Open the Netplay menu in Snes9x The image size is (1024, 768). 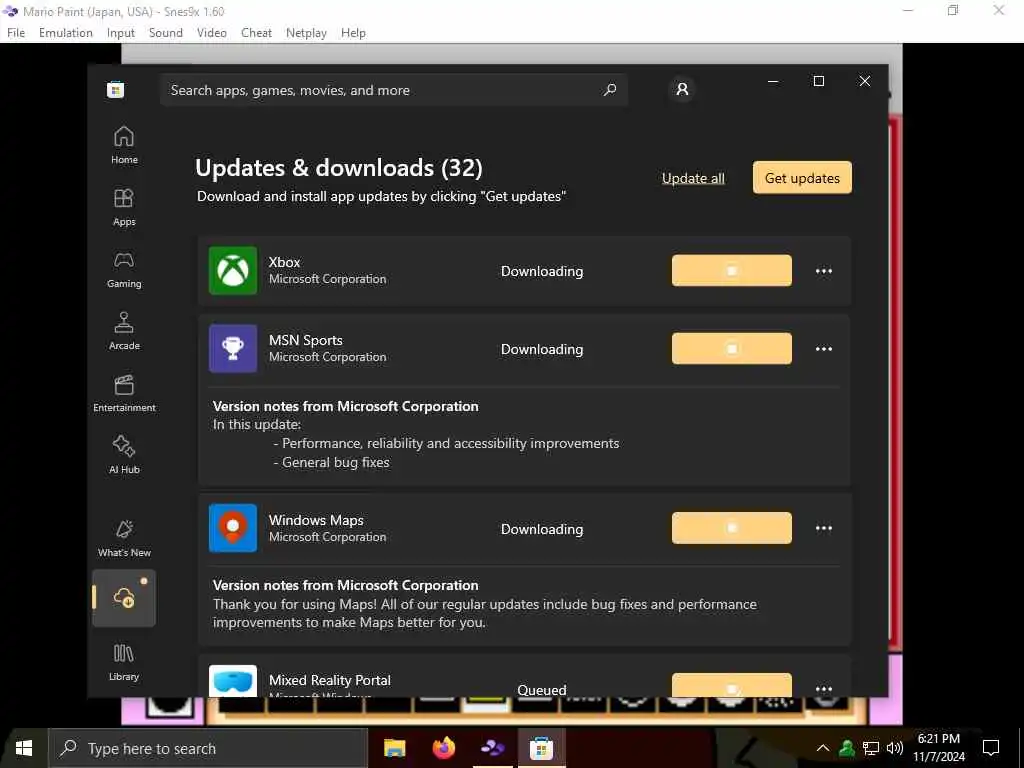point(306,33)
